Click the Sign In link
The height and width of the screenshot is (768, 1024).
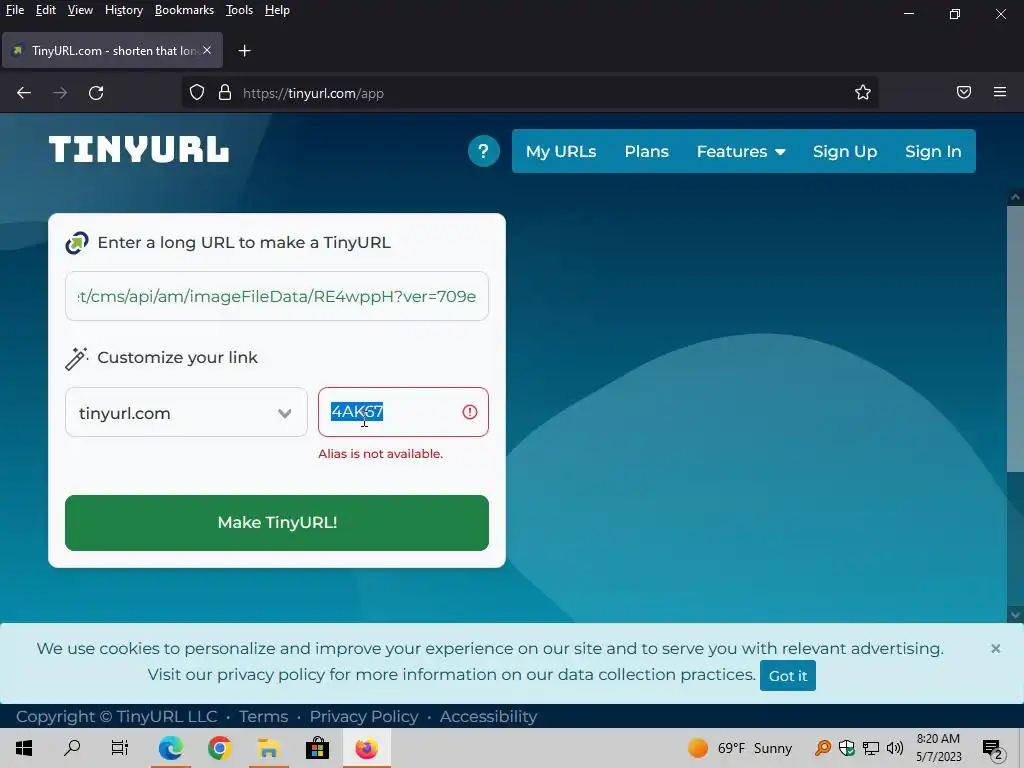pyautogui.click(x=933, y=152)
